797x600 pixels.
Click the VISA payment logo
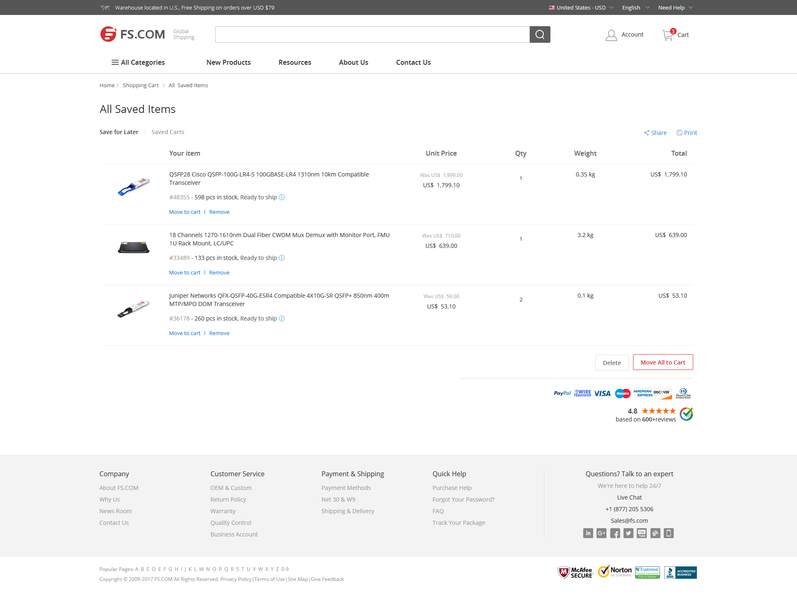point(602,393)
